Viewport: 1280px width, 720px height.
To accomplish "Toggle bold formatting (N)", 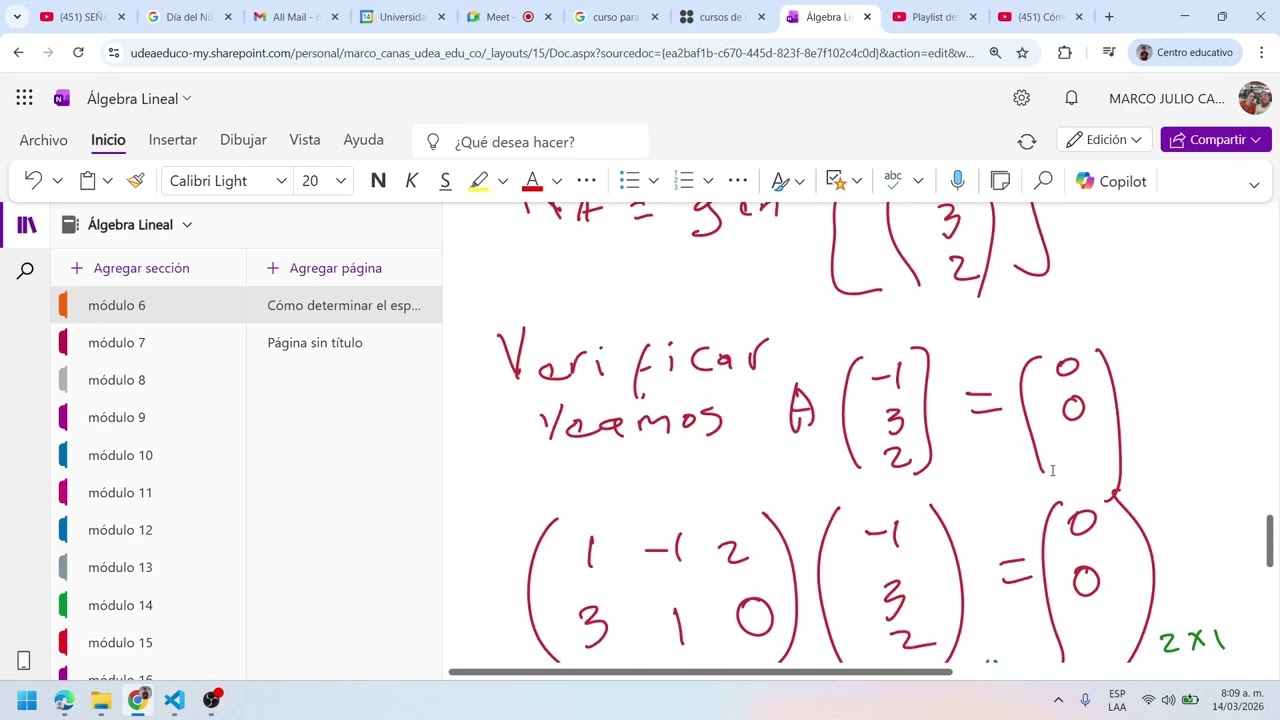I will tap(378, 181).
